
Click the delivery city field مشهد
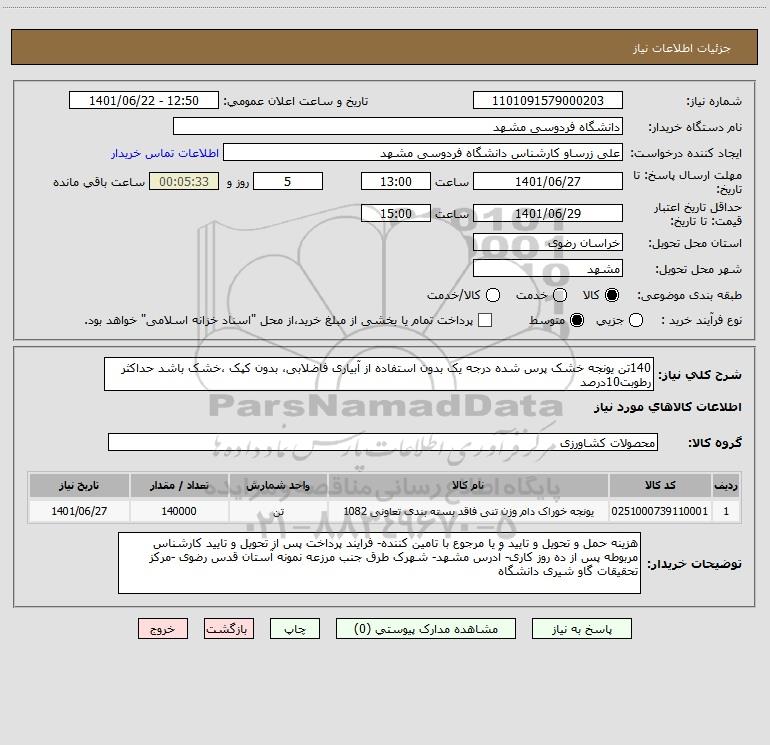coord(548,269)
